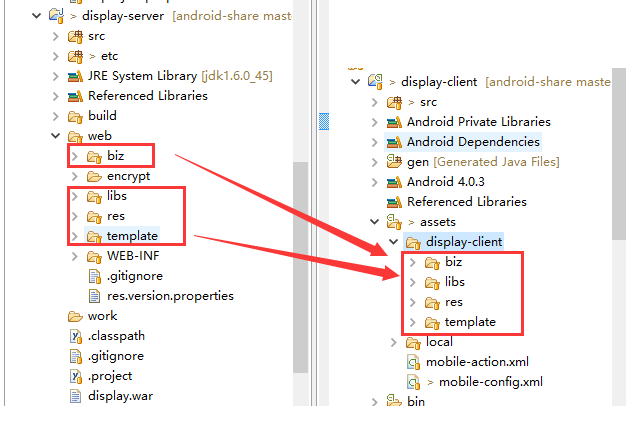Click the JRE System Library icon
The height and width of the screenshot is (424, 637).
pyautogui.click(x=75, y=76)
